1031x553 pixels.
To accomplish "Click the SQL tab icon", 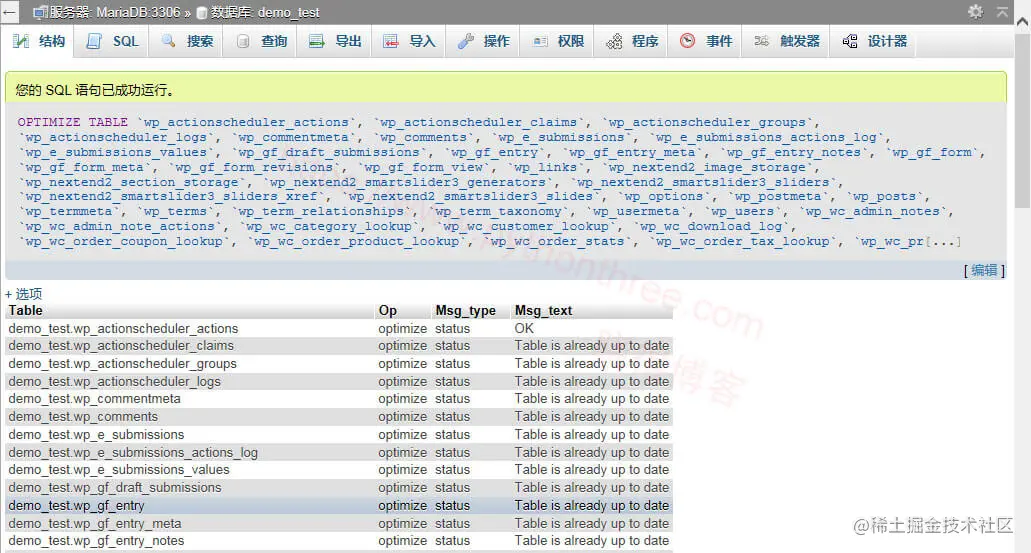I will pyautogui.click(x=94, y=41).
